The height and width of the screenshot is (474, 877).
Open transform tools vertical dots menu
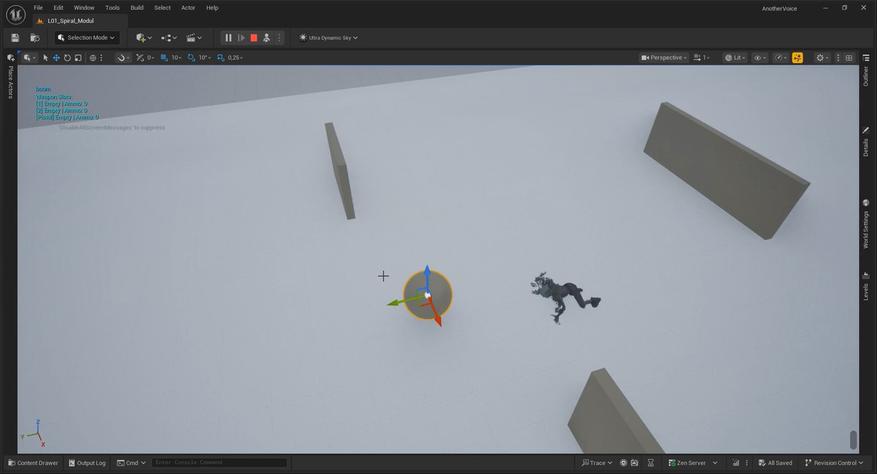coord(101,58)
